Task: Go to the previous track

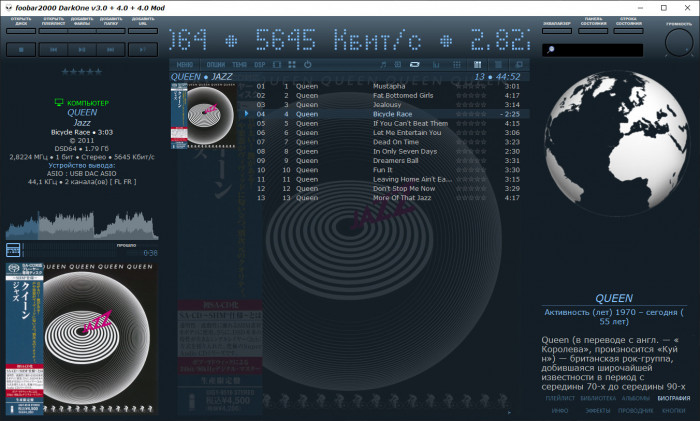Action: (x=53, y=50)
